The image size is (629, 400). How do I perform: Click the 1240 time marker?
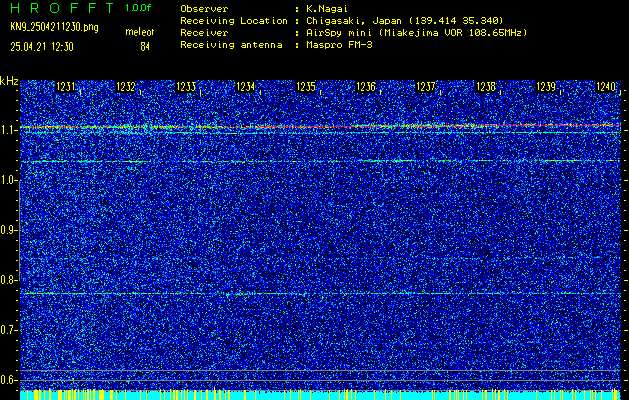(x=606, y=87)
